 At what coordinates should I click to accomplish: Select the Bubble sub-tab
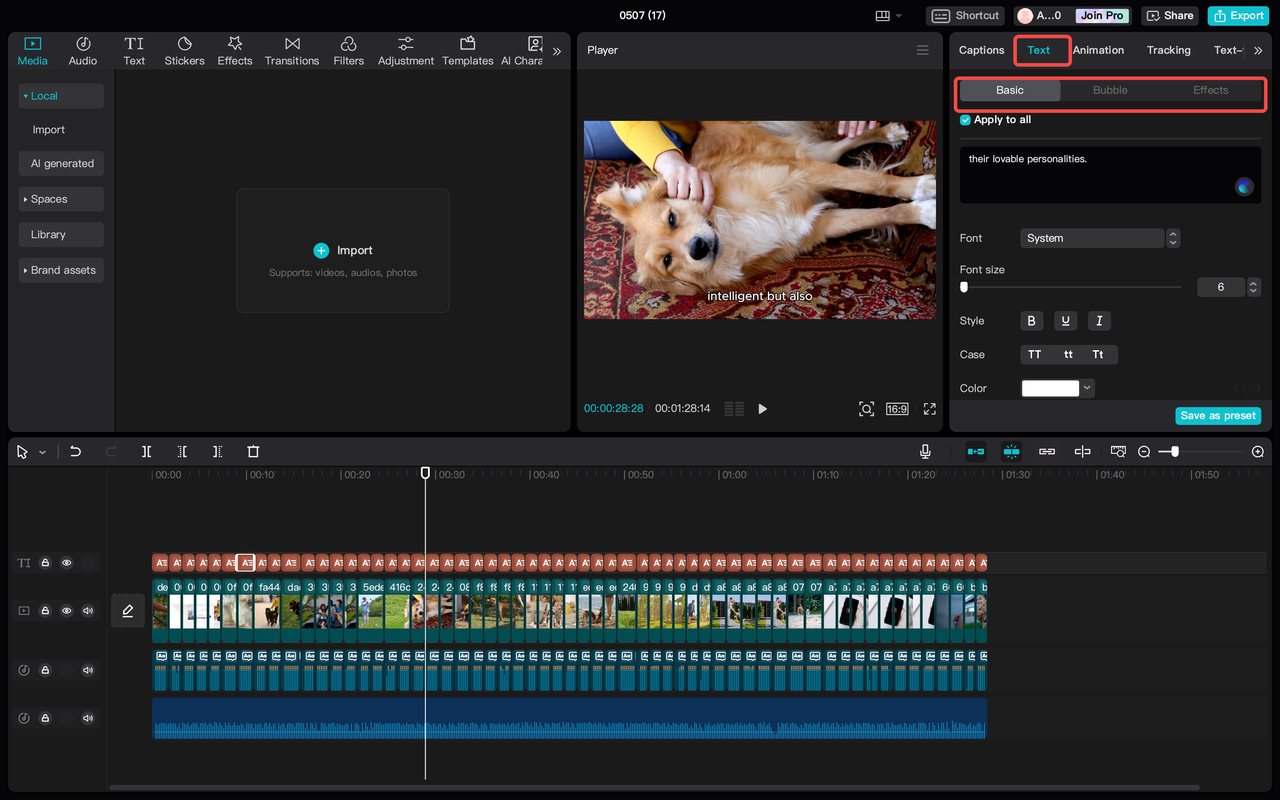1110,90
